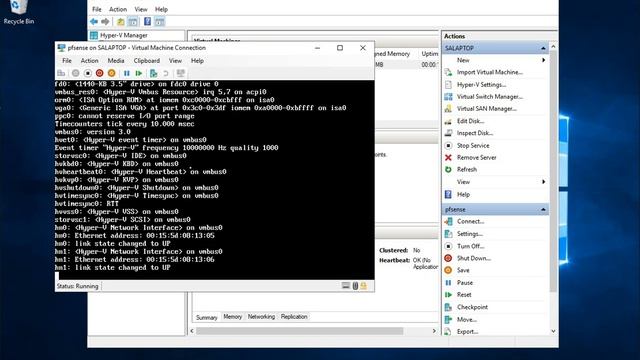Click Actions pane scrollbar up arrow
The height and width of the screenshot is (360, 640).
coord(553,47)
